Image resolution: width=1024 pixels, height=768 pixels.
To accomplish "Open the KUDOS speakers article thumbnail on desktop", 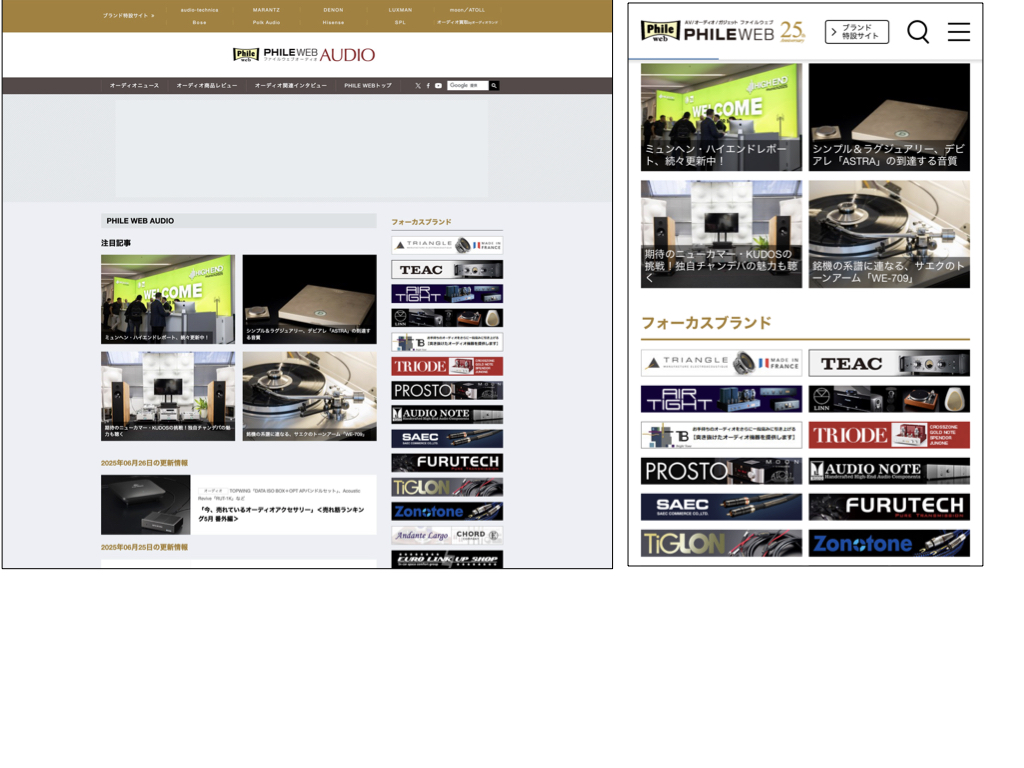I will (x=168, y=396).
